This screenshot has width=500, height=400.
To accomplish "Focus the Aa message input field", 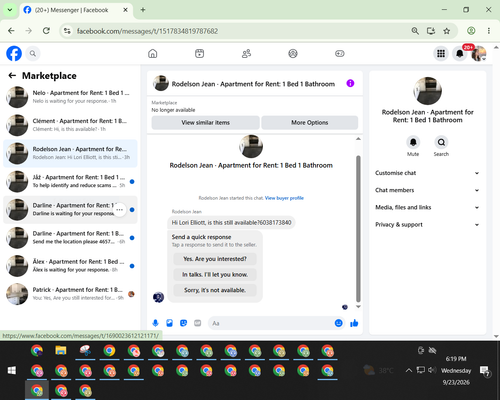I will pos(270,323).
